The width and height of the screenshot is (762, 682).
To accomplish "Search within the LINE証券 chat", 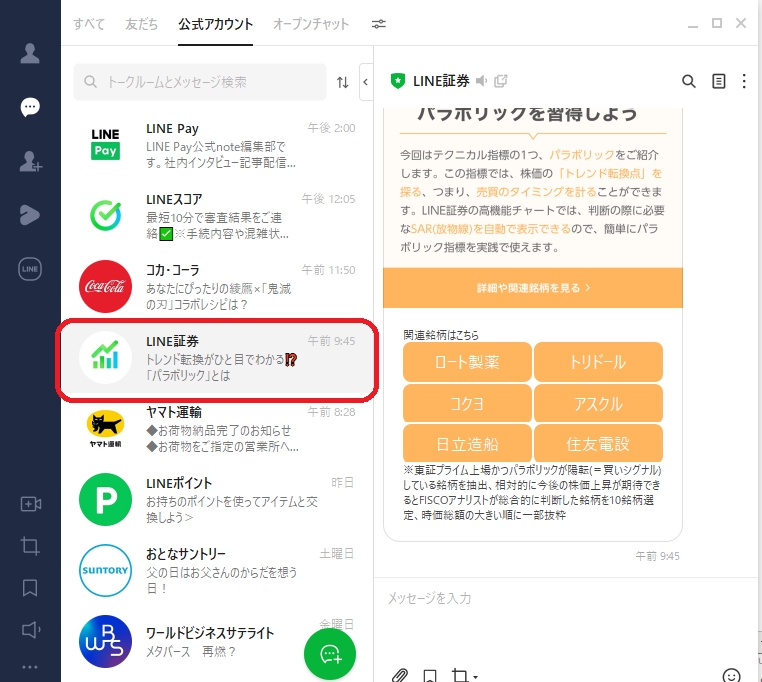I will click(x=689, y=81).
